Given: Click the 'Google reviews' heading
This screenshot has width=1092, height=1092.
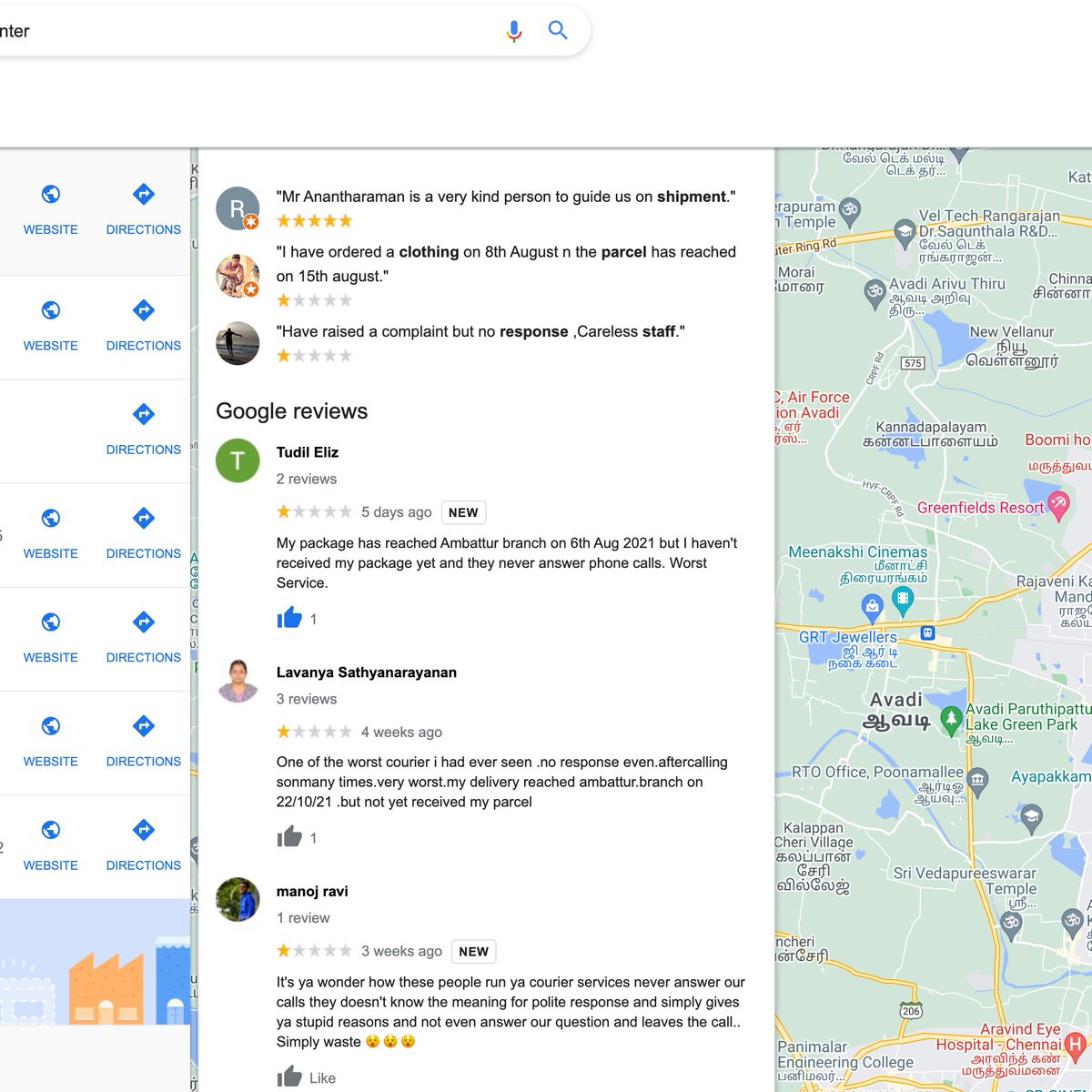Looking at the screenshot, I should 292,411.
